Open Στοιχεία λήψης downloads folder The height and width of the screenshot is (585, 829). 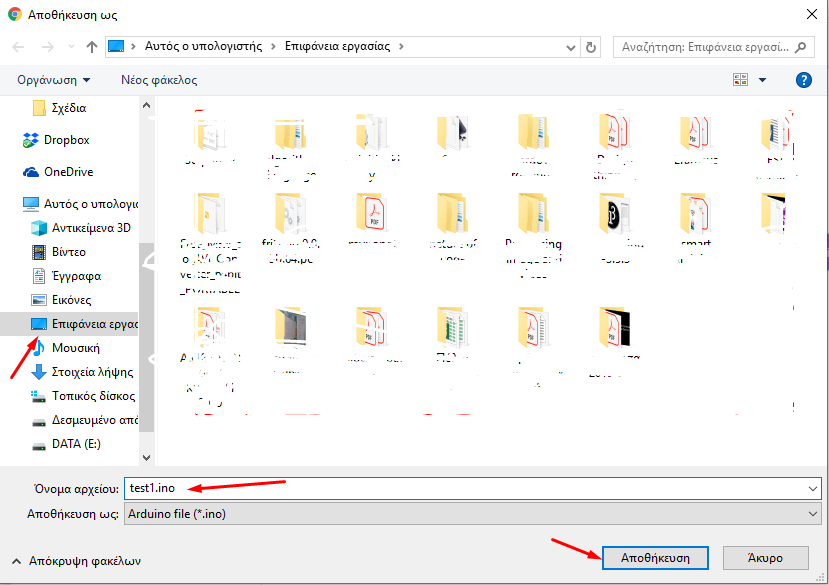pos(92,372)
